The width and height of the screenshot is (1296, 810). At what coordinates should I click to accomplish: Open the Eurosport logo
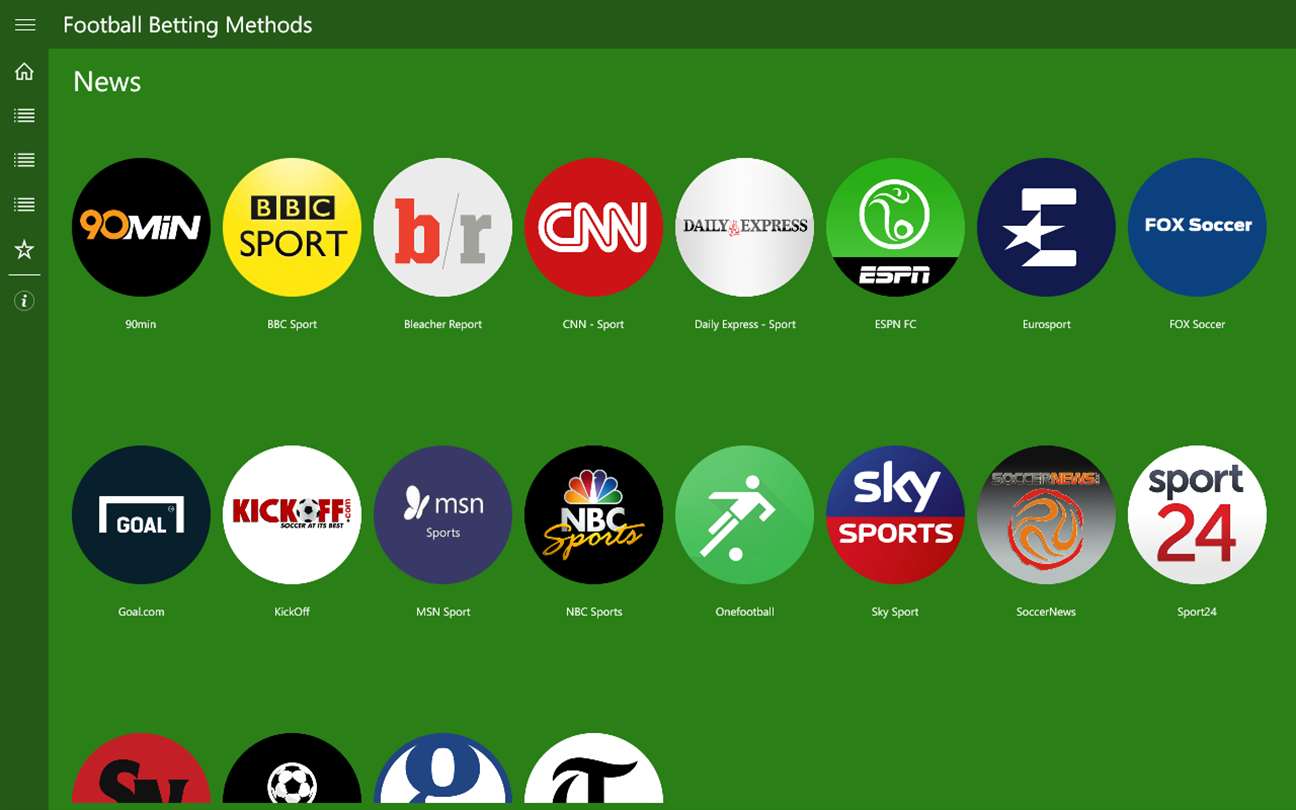(x=1047, y=227)
